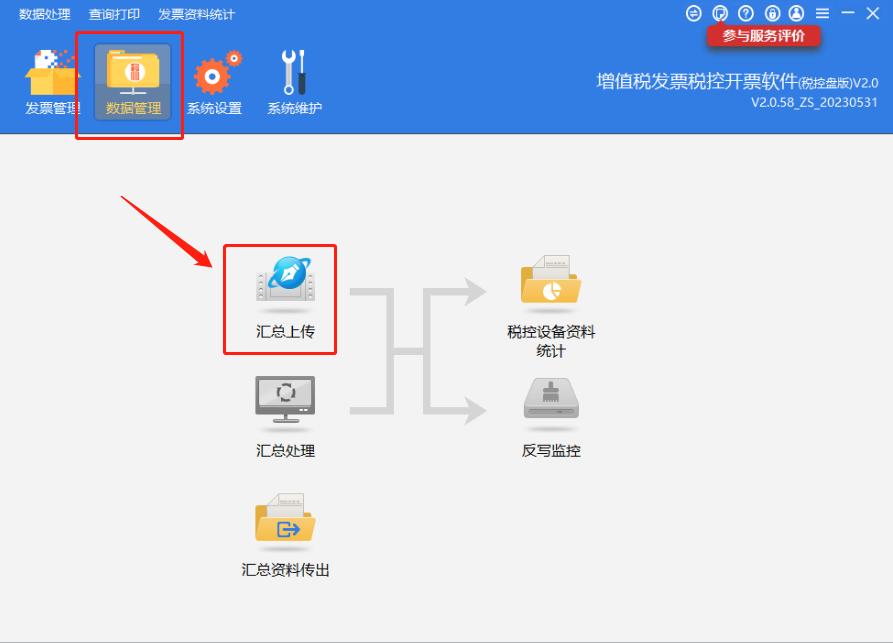Click the security lock icon

771,13
